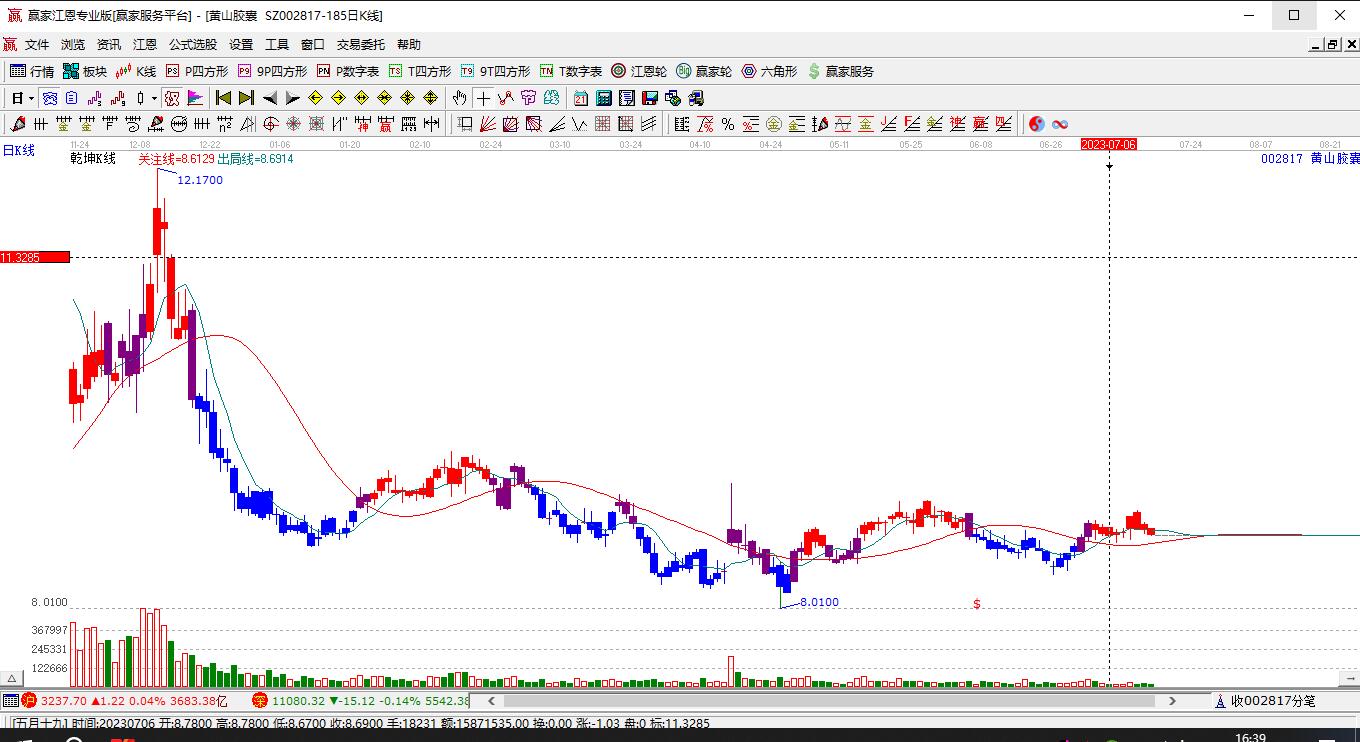Click the 行情 quotes button
1360x742 pixels.
click(x=32, y=71)
